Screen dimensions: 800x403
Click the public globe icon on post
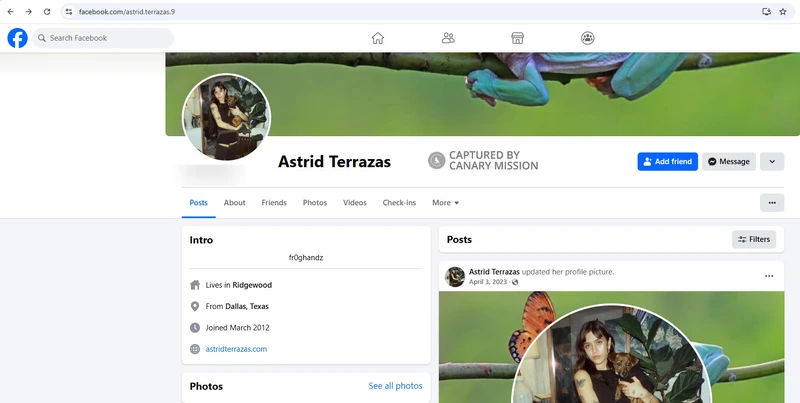[x=515, y=282]
